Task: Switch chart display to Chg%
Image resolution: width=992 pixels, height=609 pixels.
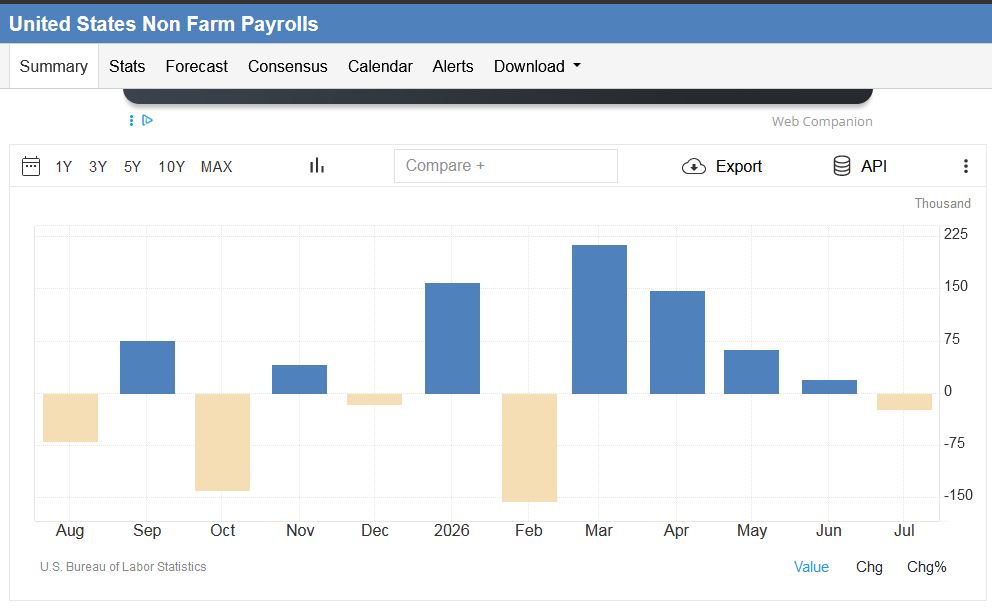Action: tap(927, 567)
